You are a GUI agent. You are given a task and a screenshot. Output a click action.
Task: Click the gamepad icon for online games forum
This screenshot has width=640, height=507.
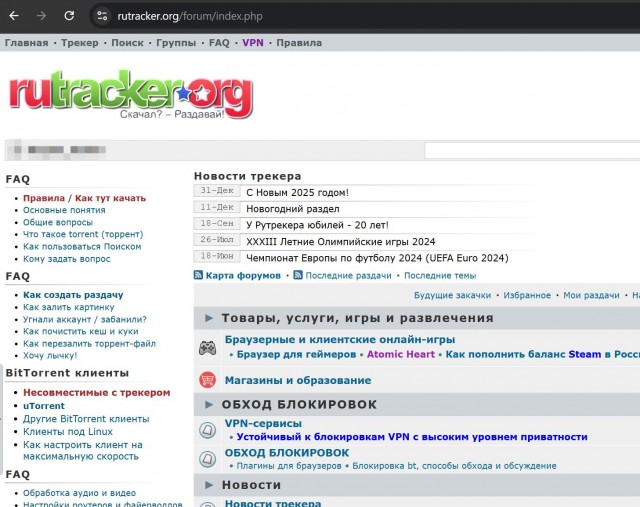(207, 348)
